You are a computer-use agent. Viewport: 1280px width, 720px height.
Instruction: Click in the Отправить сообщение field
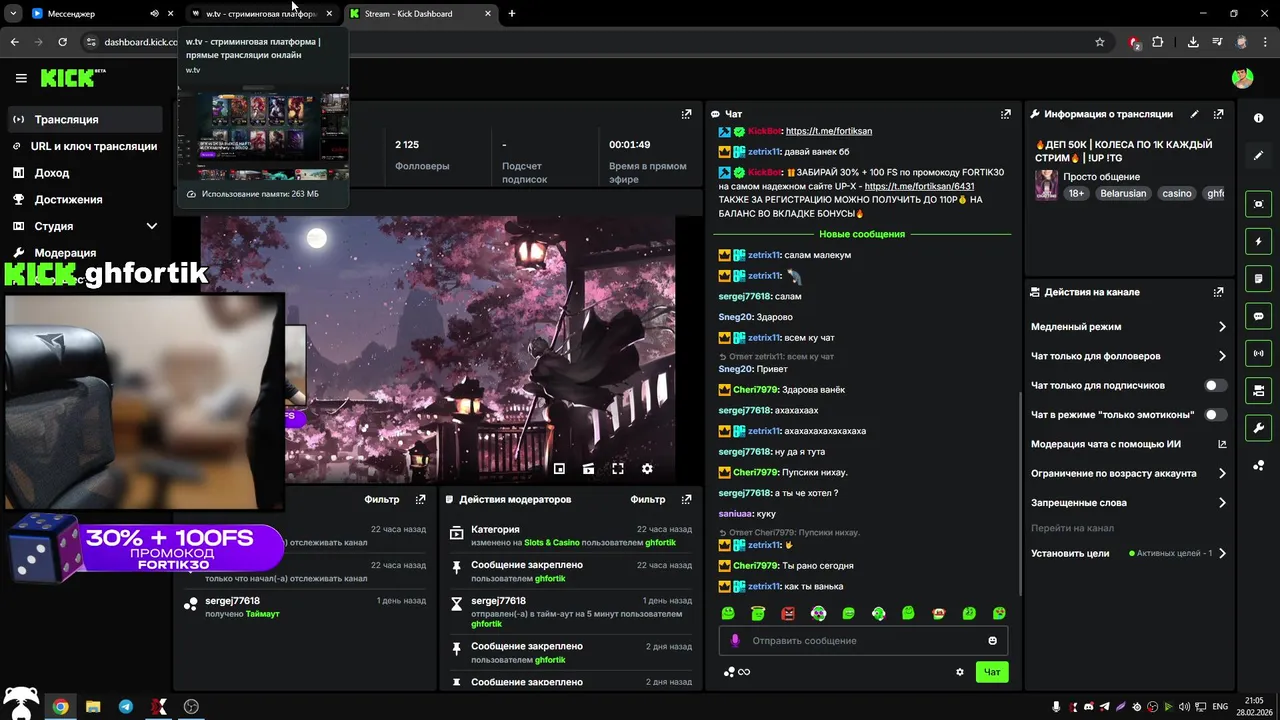[865, 641]
